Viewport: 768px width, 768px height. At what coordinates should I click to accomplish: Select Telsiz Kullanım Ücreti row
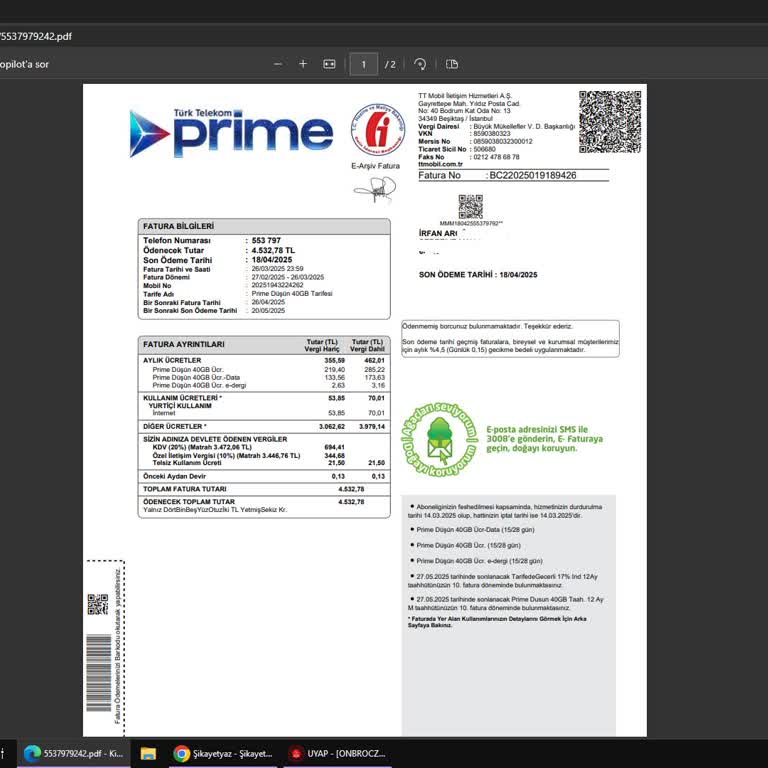point(264,463)
